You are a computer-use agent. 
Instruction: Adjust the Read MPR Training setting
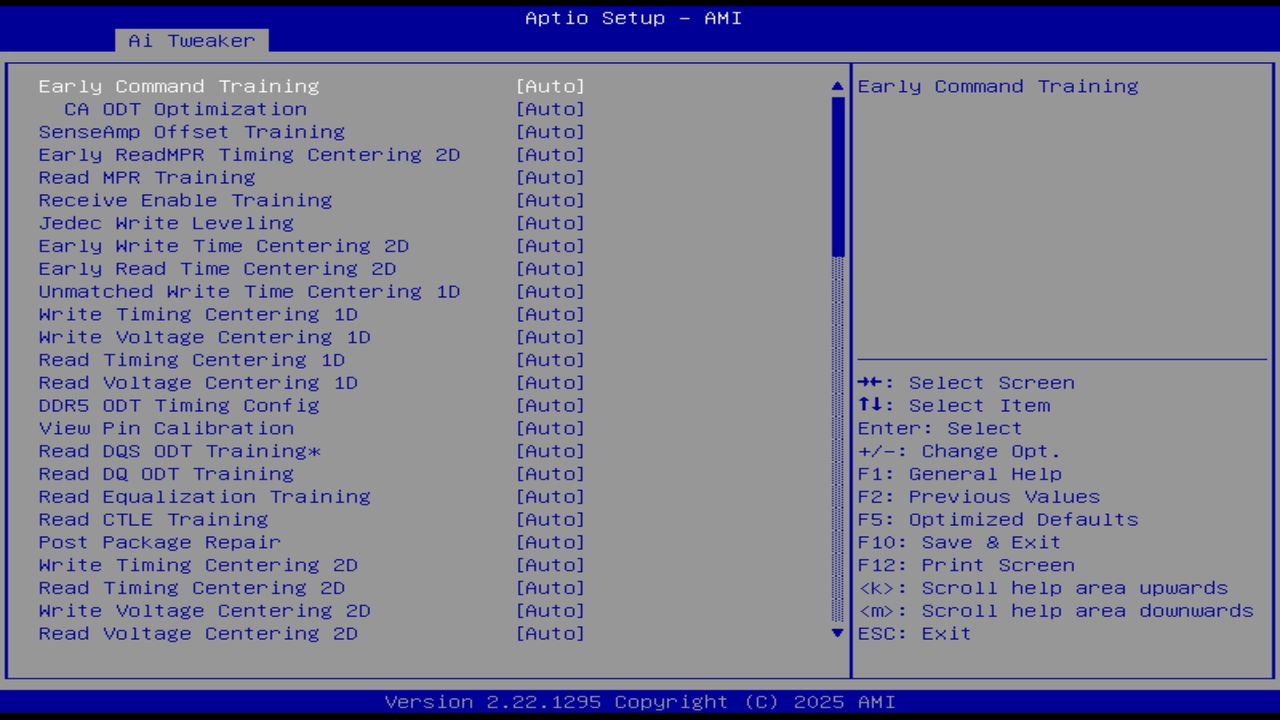(x=550, y=177)
